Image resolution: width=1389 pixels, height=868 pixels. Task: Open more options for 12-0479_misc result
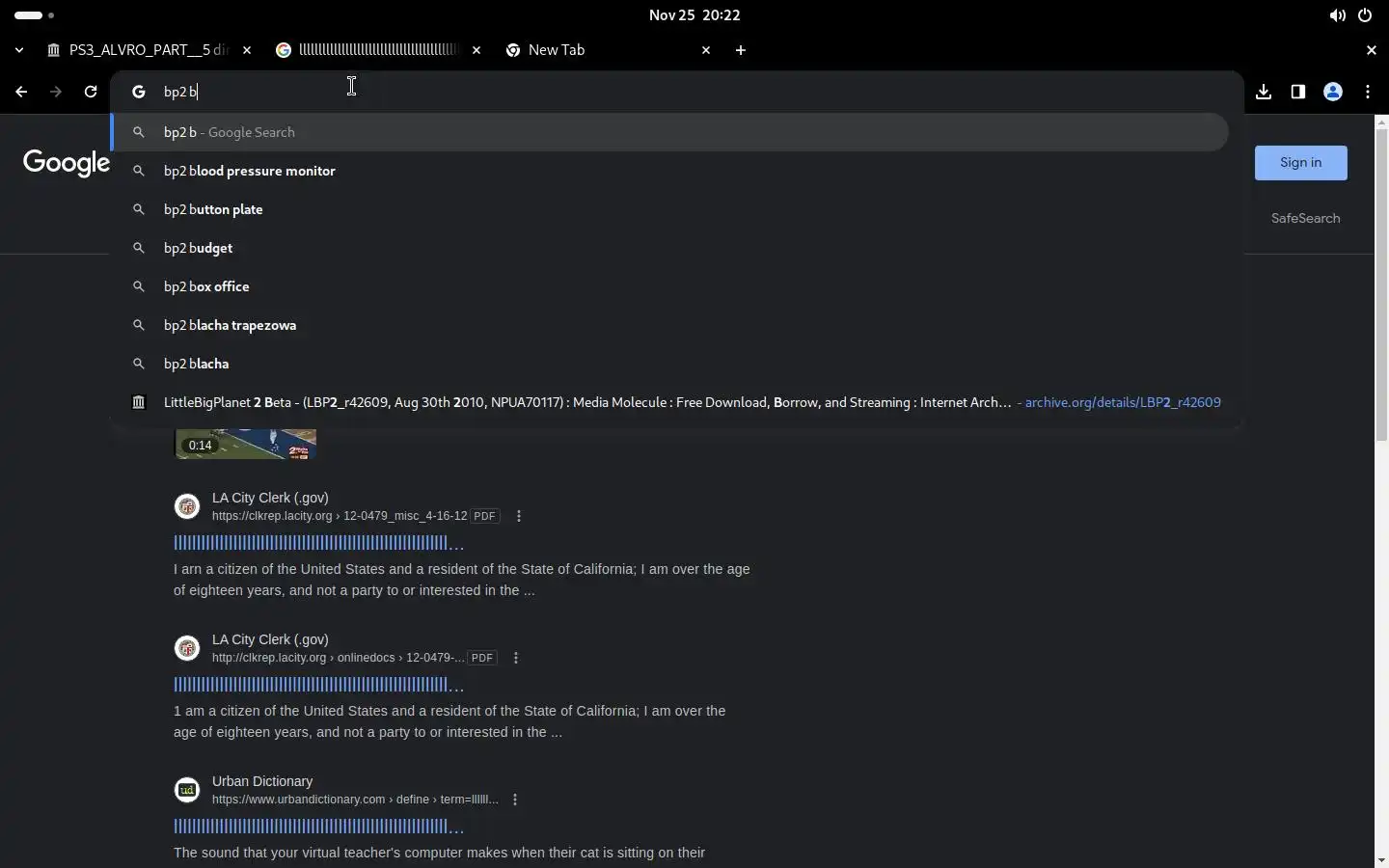point(519,516)
